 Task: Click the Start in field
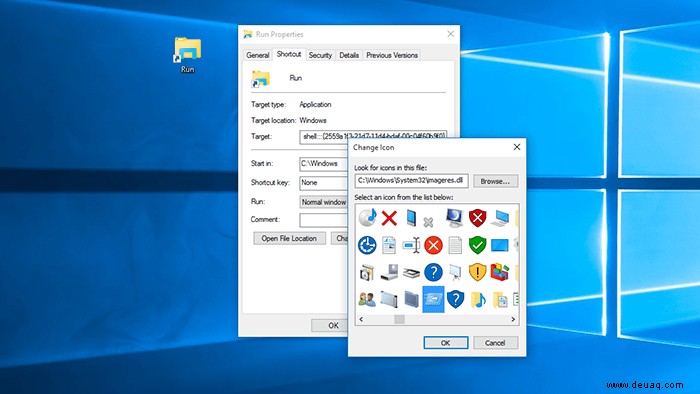324,164
